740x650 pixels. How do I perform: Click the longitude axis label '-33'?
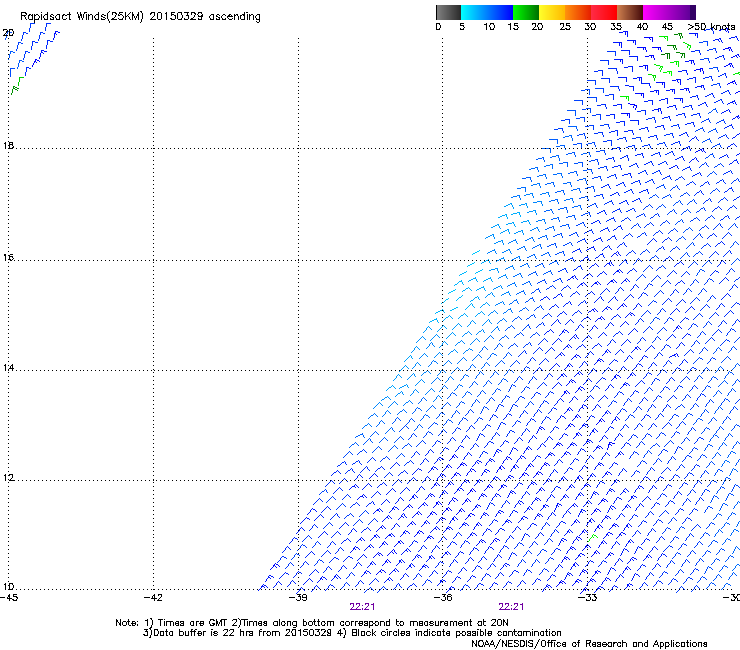(x=587, y=598)
